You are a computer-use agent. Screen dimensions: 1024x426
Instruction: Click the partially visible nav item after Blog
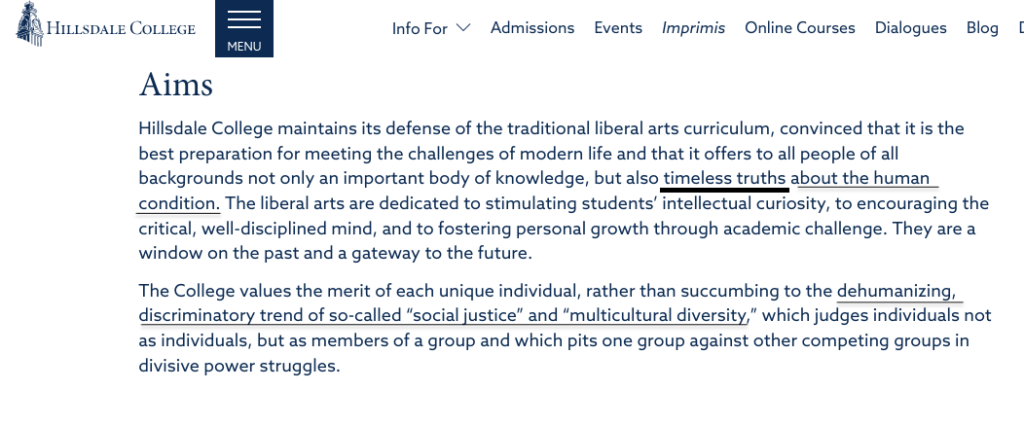(1020, 28)
